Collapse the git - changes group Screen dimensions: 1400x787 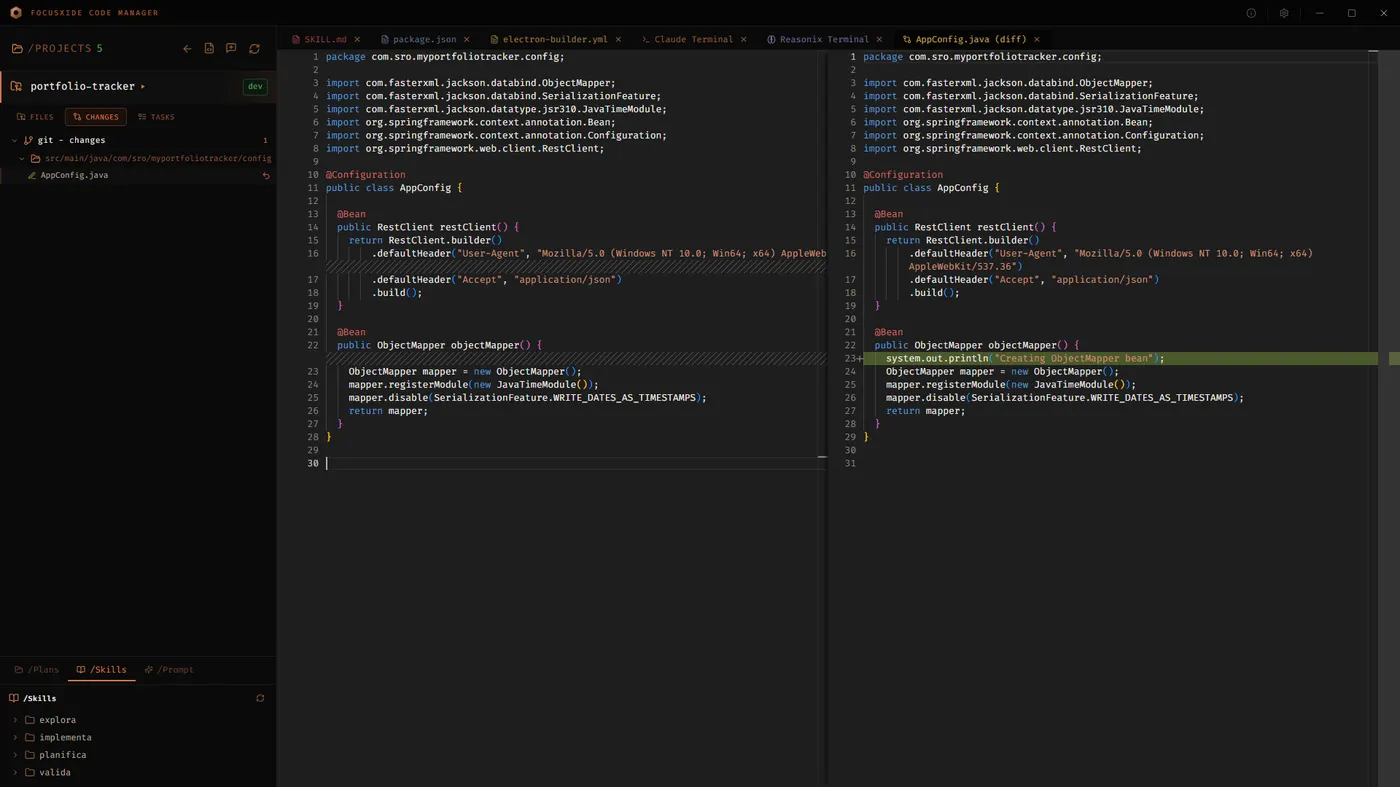point(14,140)
